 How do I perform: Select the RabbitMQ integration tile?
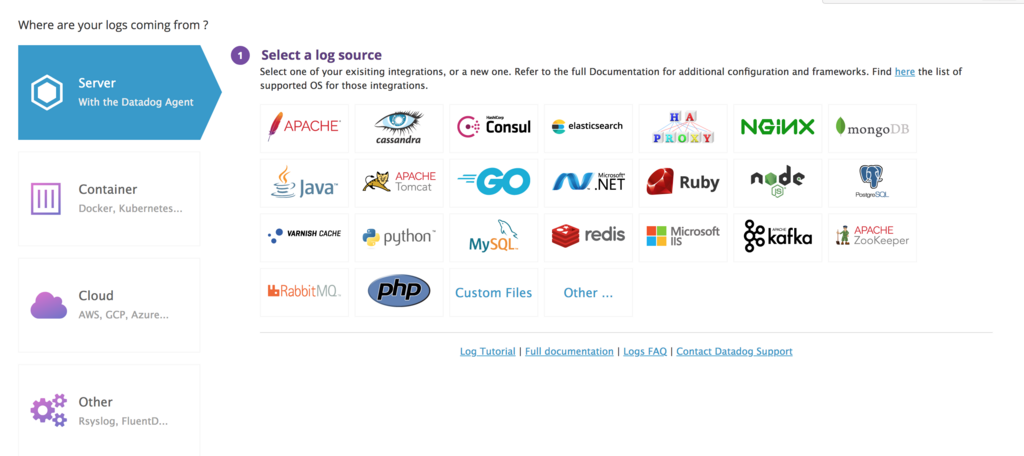point(304,292)
